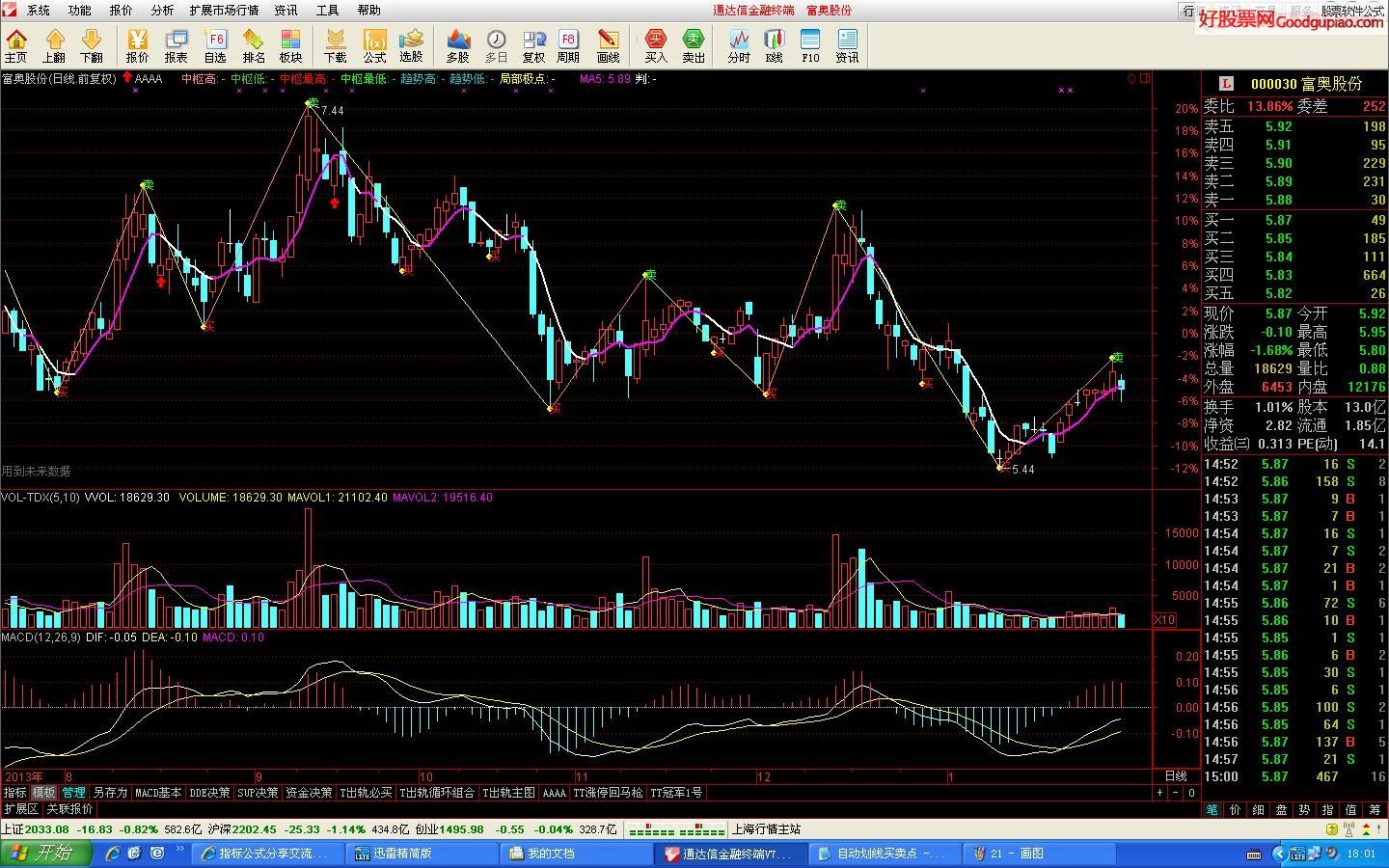The image size is (1389, 868).
Task: Apply the T出轨必买 template
Action: [367, 793]
